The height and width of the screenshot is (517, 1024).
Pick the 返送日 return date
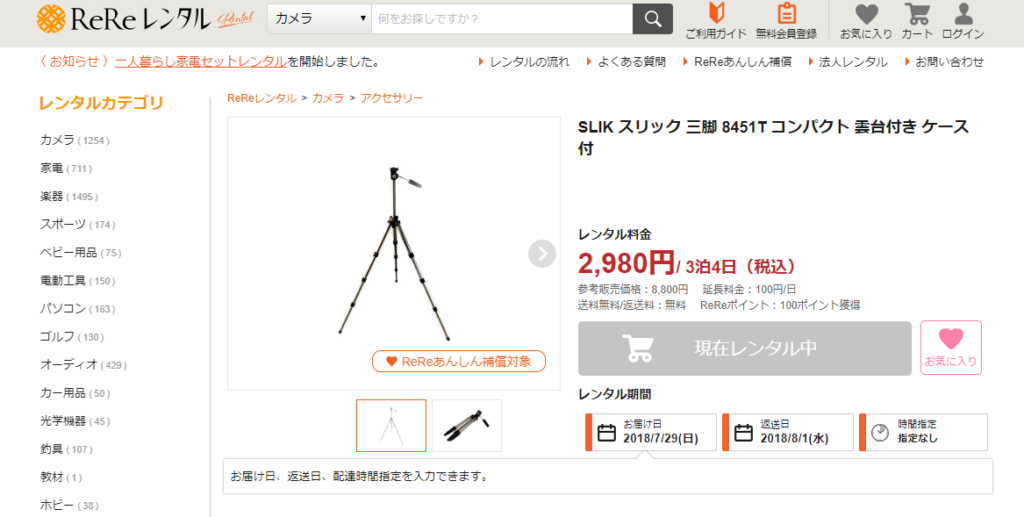coord(788,432)
